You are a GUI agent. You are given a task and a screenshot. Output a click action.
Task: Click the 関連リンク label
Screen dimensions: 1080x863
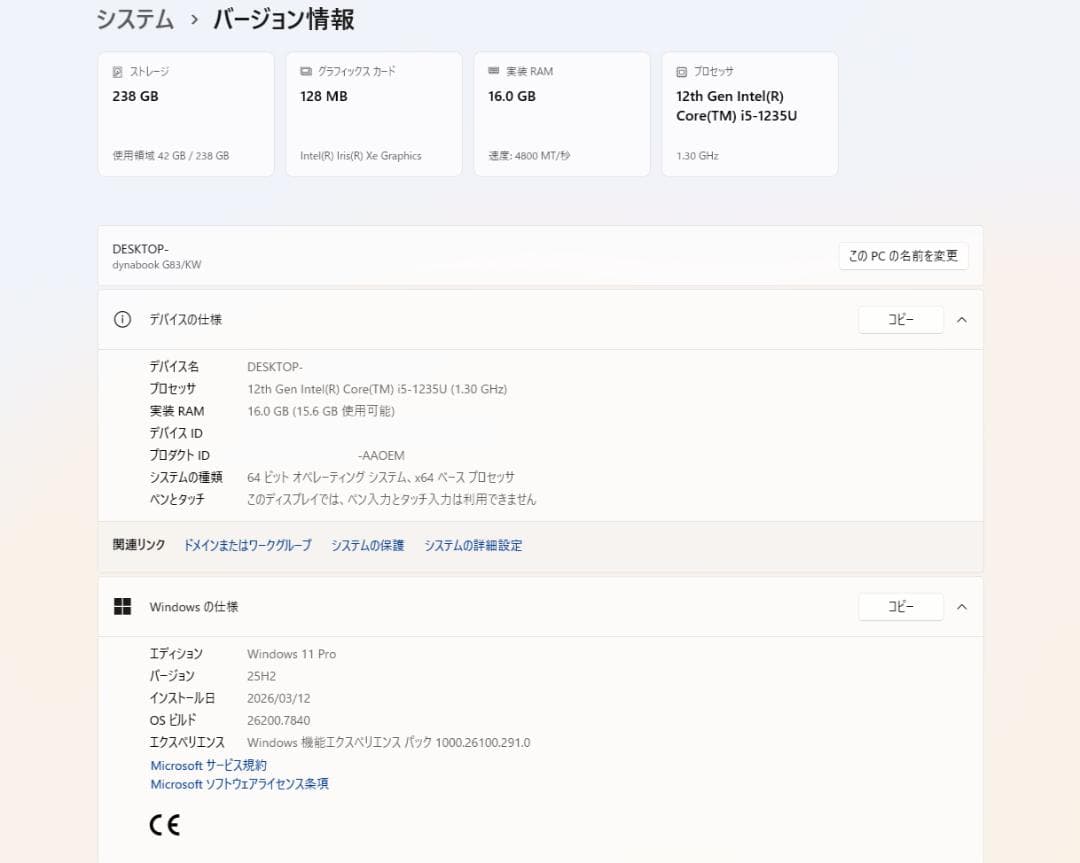click(x=139, y=545)
